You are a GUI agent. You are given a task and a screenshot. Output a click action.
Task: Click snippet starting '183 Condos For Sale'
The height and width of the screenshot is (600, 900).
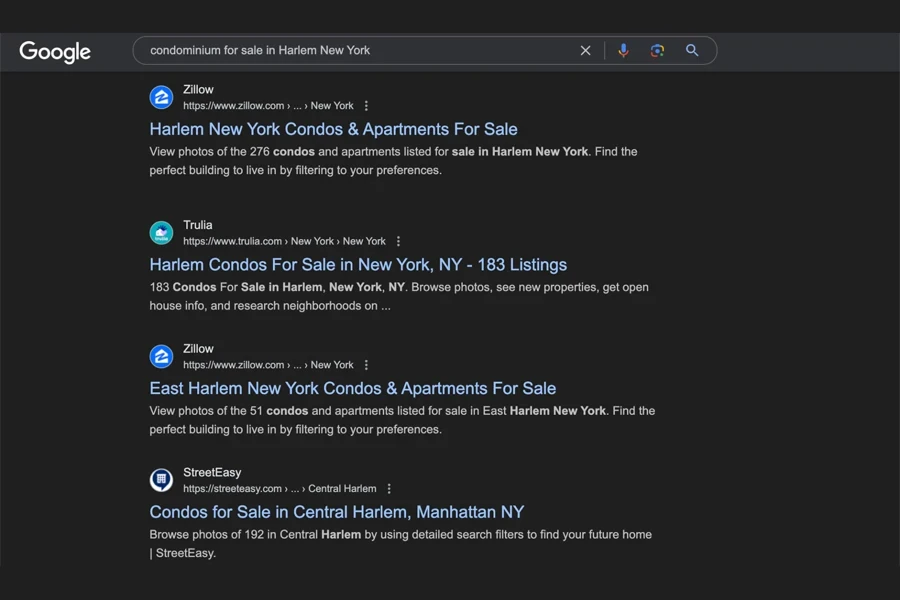pos(399,296)
